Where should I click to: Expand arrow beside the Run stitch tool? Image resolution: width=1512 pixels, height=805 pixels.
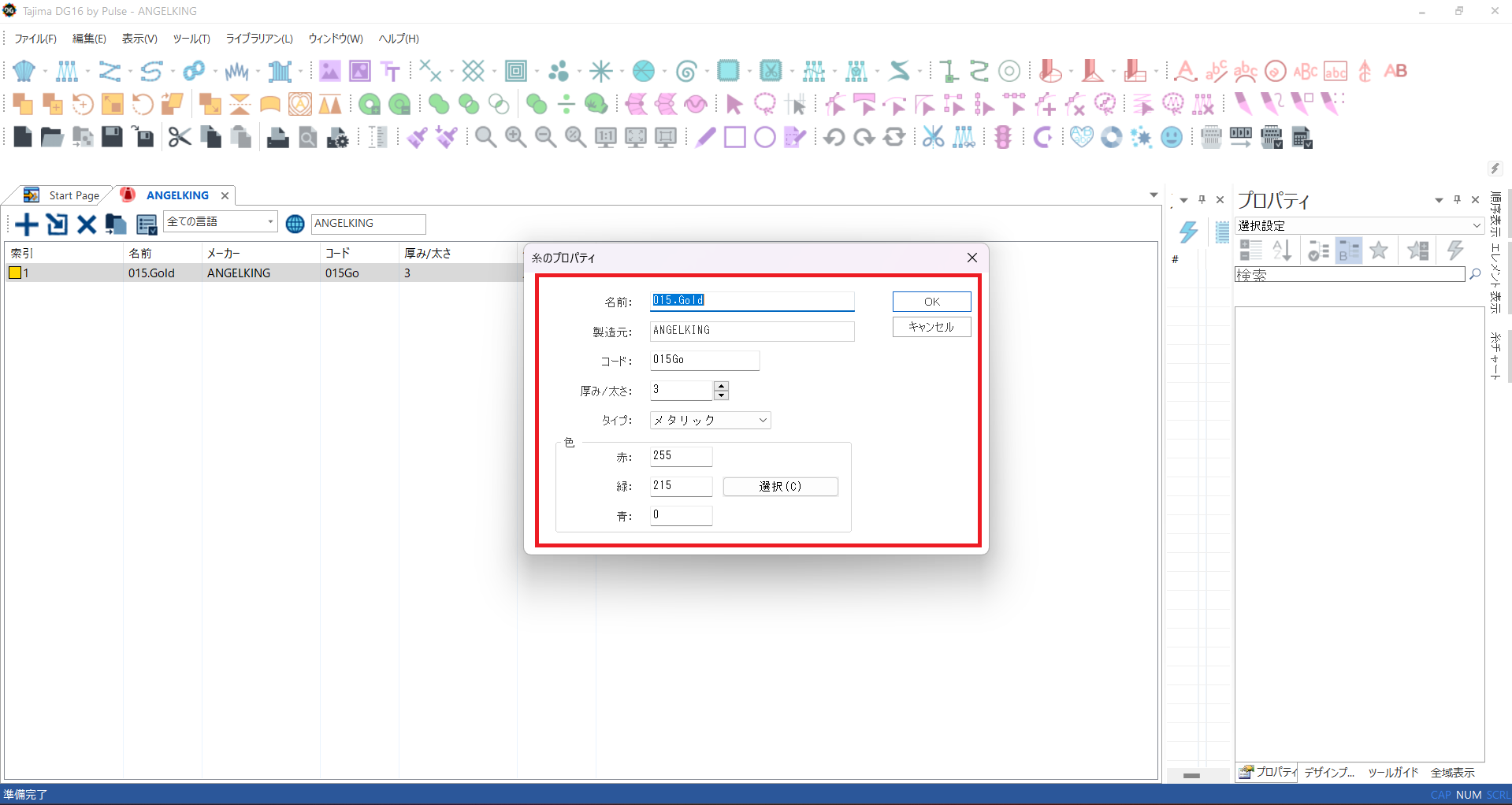click(130, 71)
